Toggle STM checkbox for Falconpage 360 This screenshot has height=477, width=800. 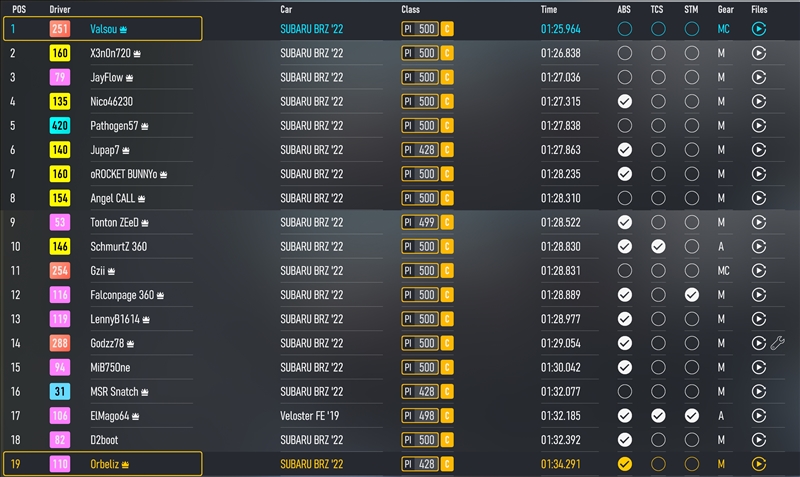click(x=692, y=295)
